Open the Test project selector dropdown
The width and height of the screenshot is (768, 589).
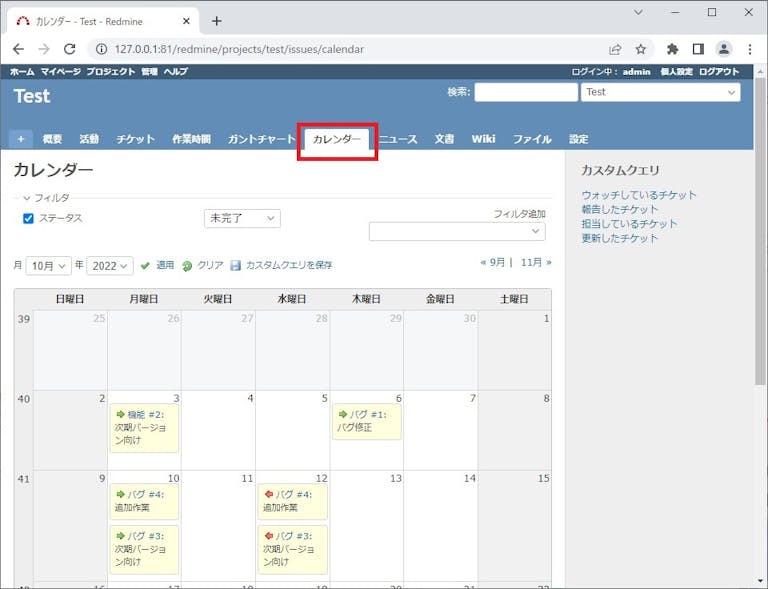[660, 92]
